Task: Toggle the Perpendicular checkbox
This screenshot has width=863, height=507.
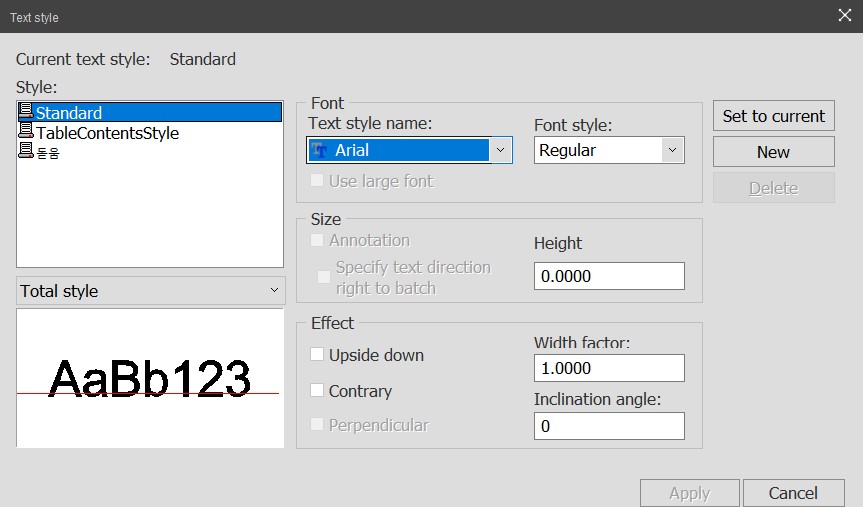Action: (316, 424)
